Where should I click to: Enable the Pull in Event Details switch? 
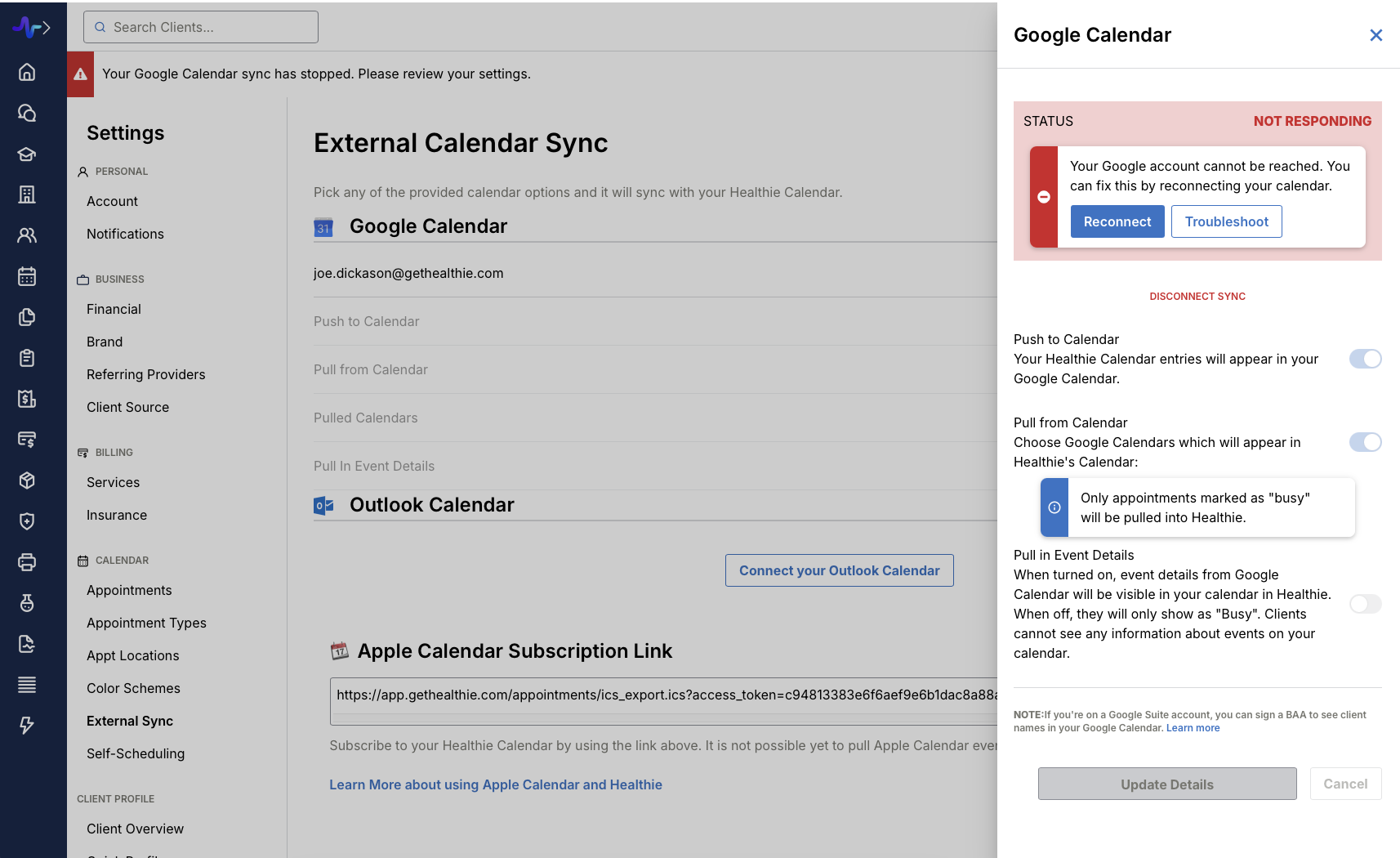click(1365, 604)
